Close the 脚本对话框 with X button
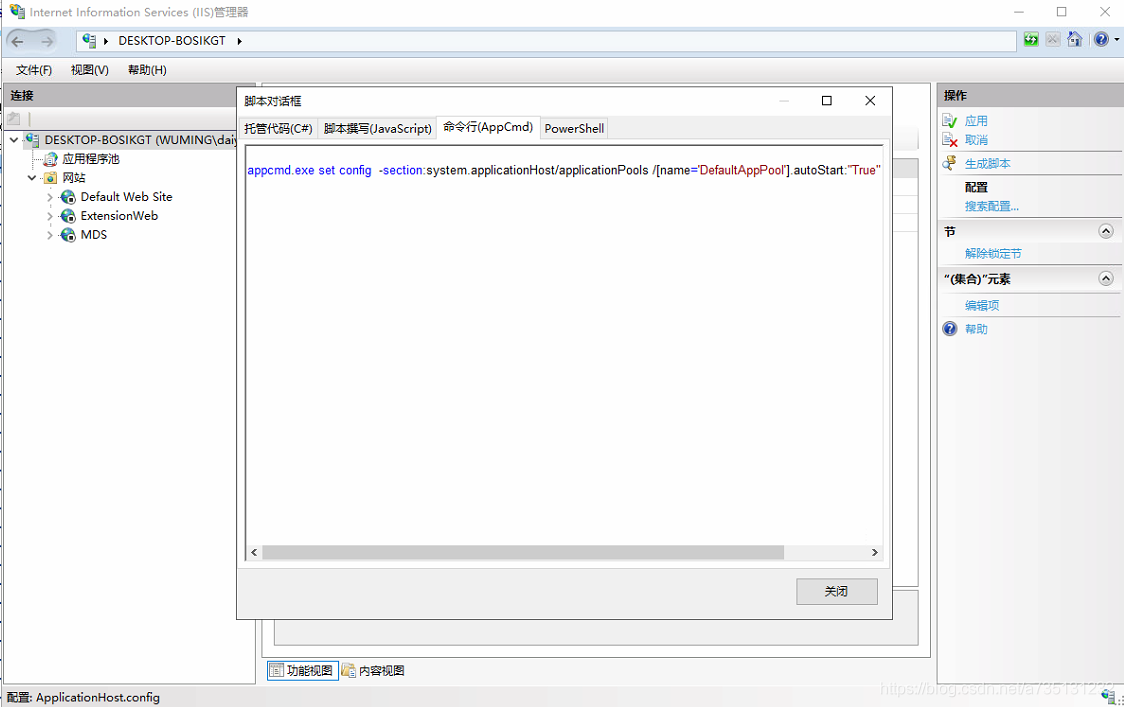 870,101
